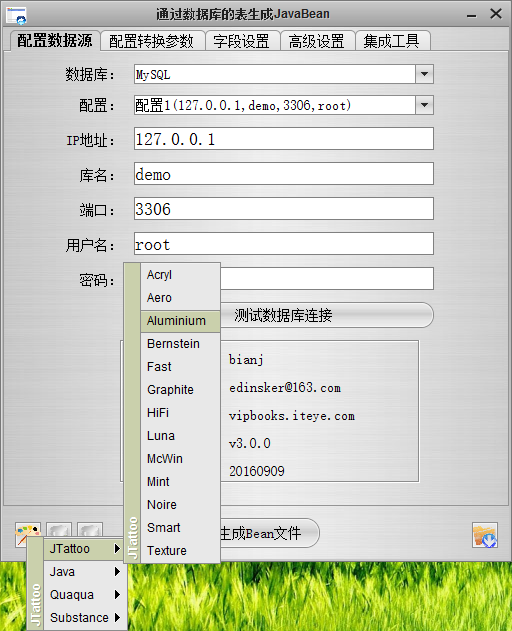Viewport: 512px width, 631px height.
Task: Choose the Graphite theme from the JTattoo menu
Action: [180, 390]
